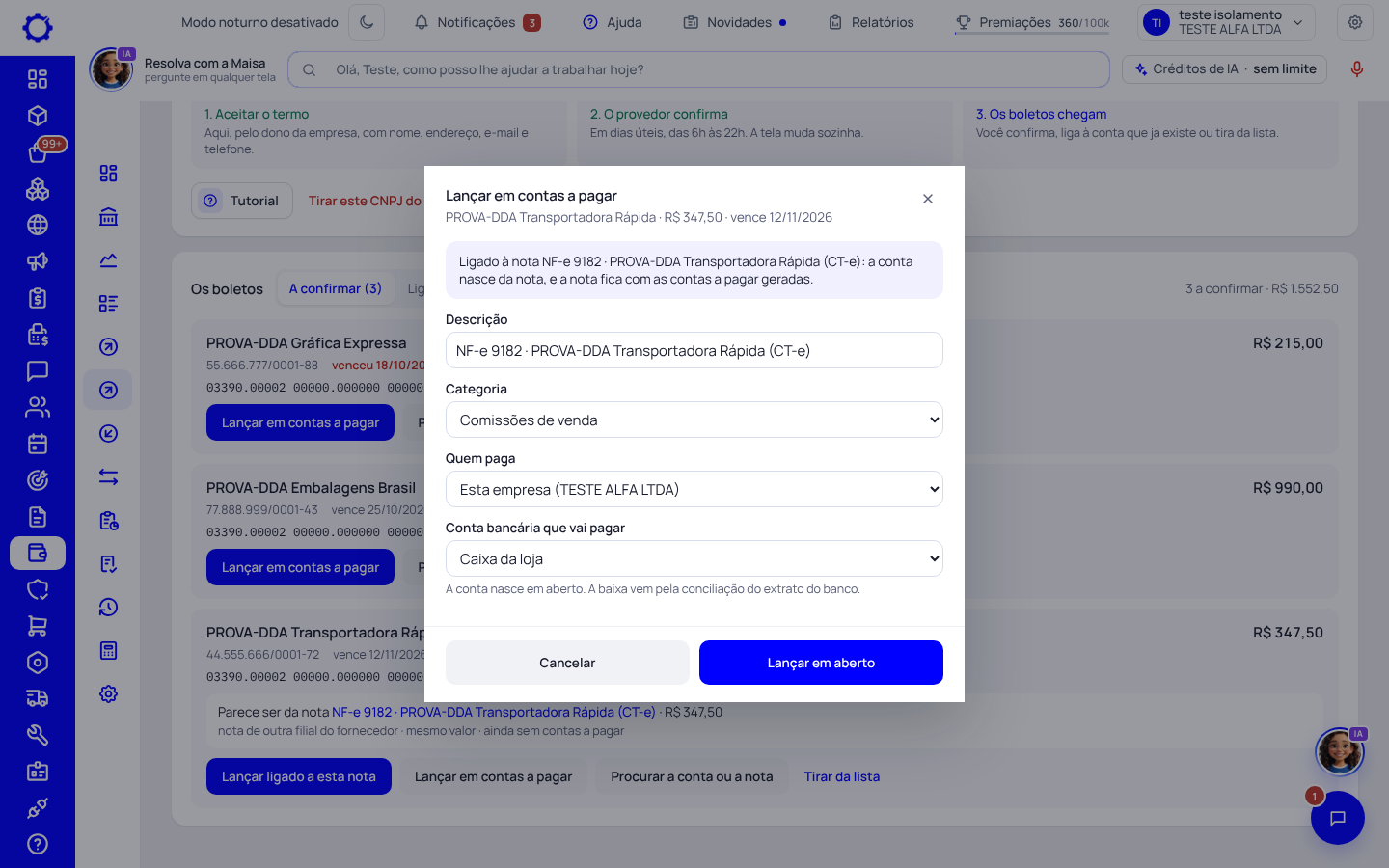Screen dimensions: 1389x868
Task: Open the stacked cubes inventory icon
Action: pyautogui.click(x=38, y=189)
